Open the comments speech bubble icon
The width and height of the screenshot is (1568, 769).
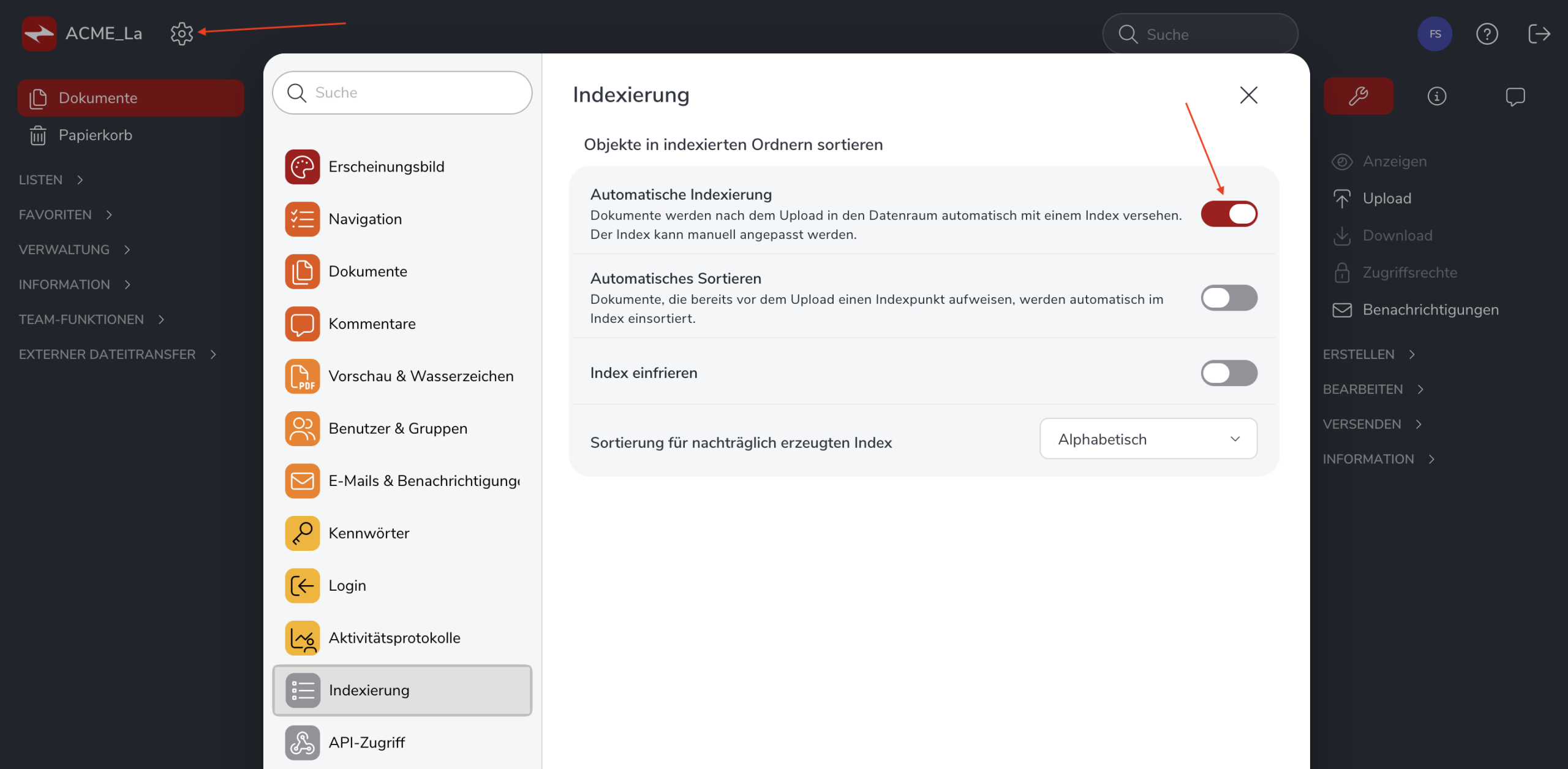coord(1515,96)
